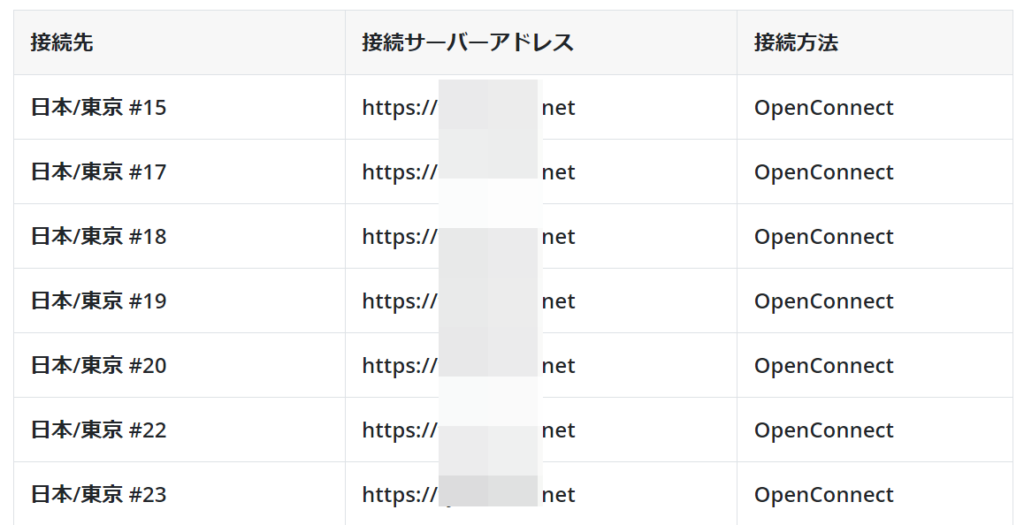Viewport: 1024px width, 525px height.
Task: Select the 日本/東京 #20 row label
Action: [99, 365]
